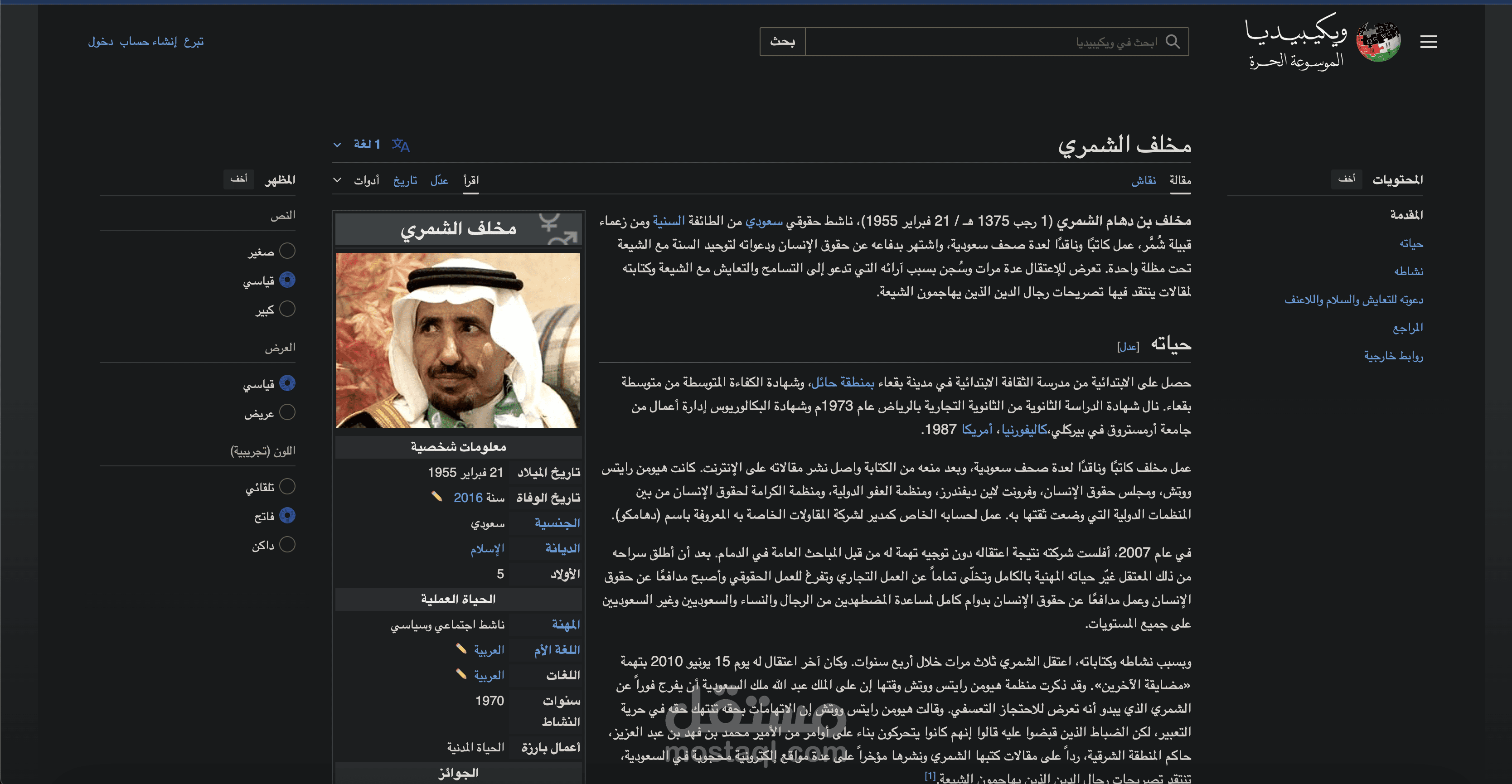
Task: Click إنشاء حساب create account link
Action: pos(148,42)
